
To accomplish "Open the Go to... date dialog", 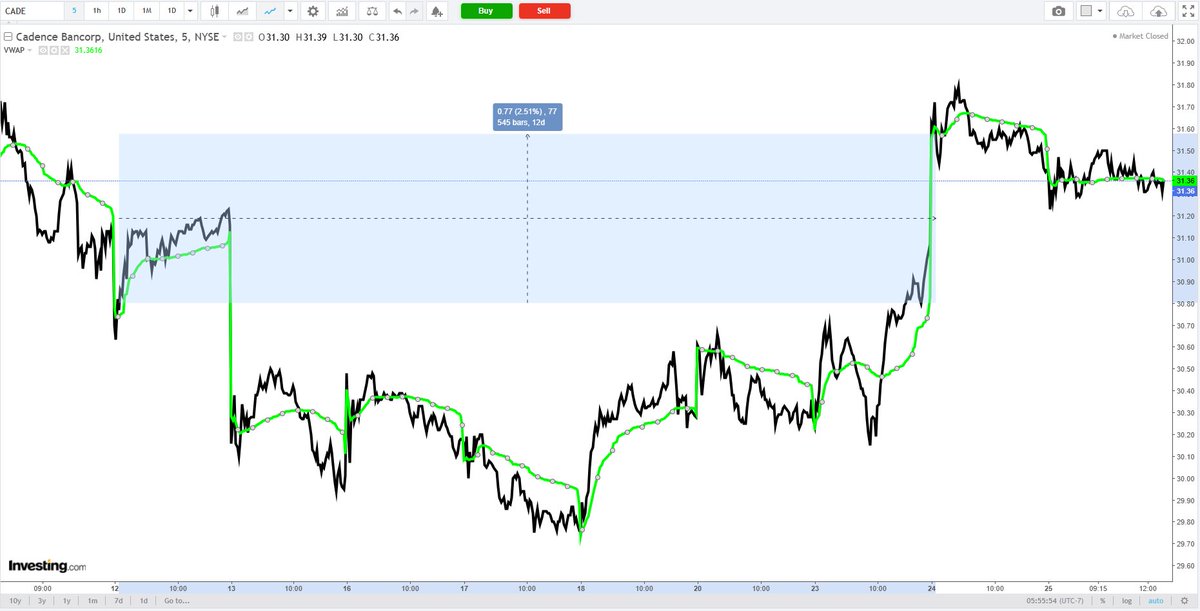I will click(176, 600).
